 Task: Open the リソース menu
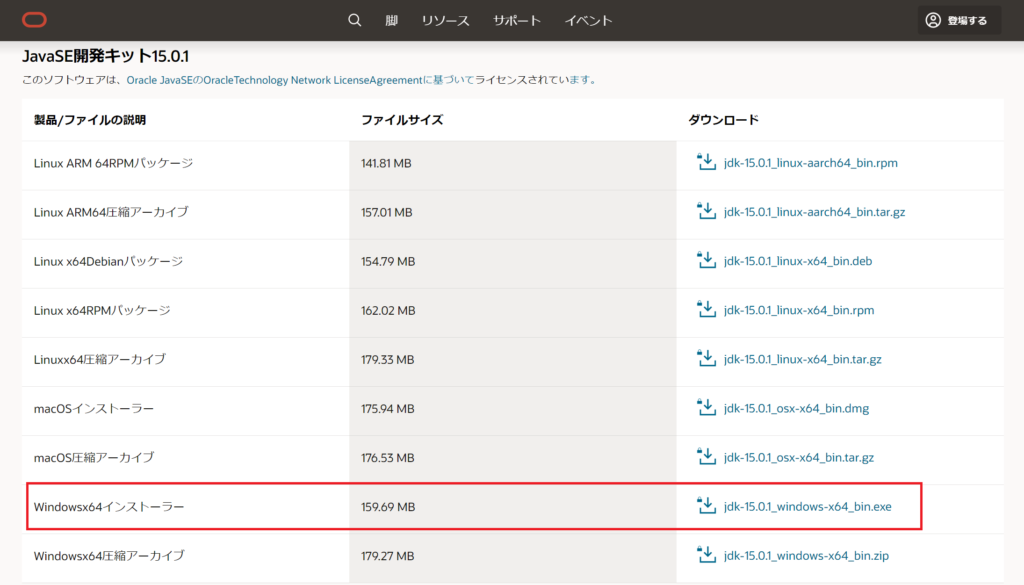445,20
